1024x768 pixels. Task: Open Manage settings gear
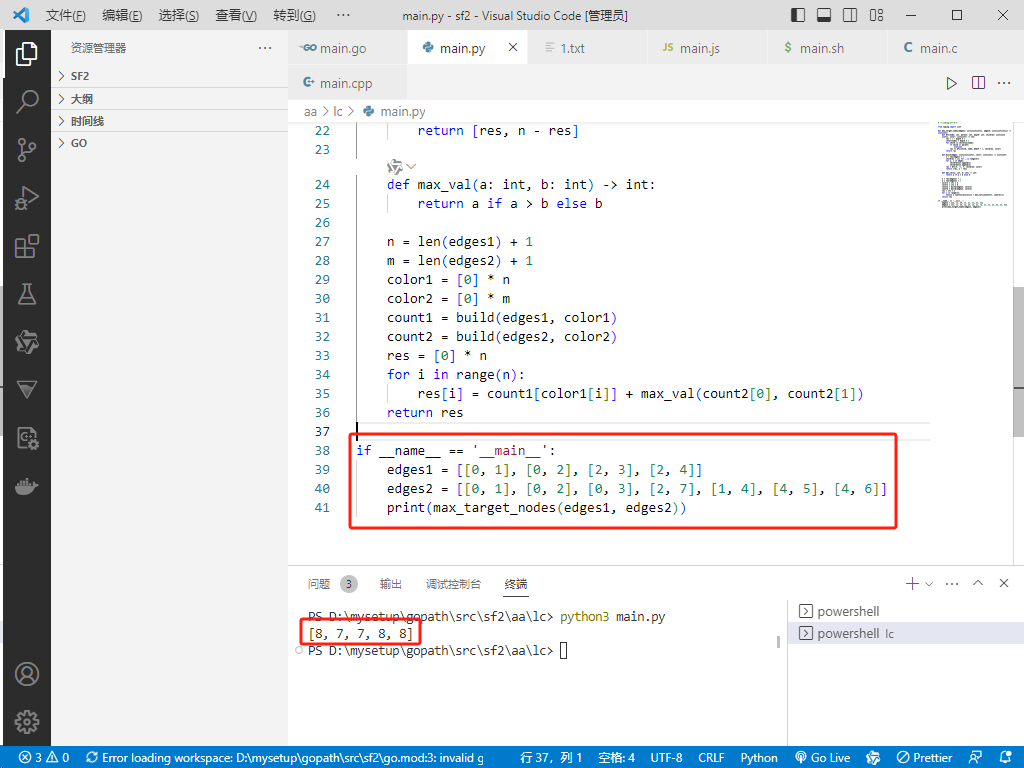27,722
